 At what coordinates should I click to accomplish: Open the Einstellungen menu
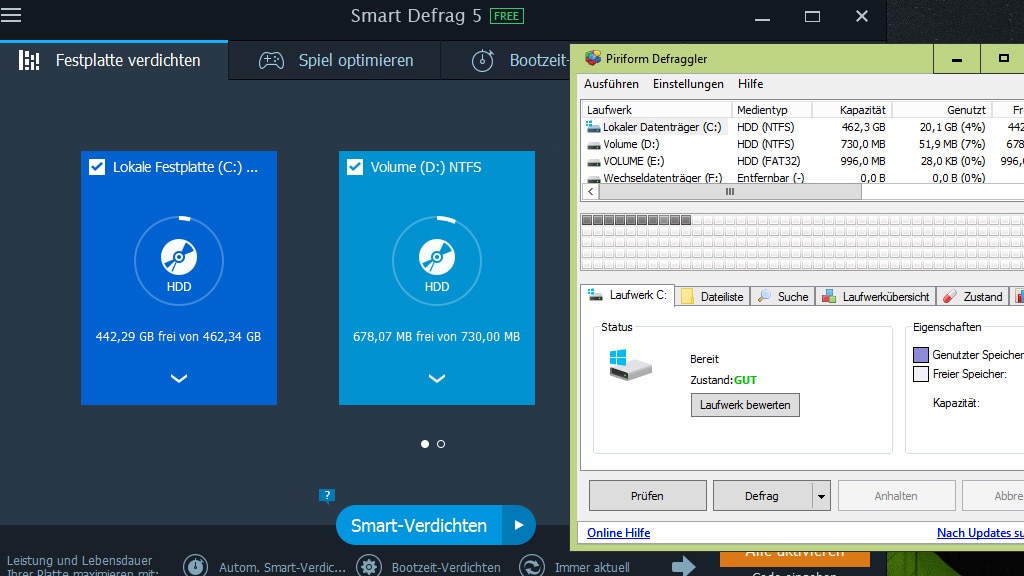[688, 84]
